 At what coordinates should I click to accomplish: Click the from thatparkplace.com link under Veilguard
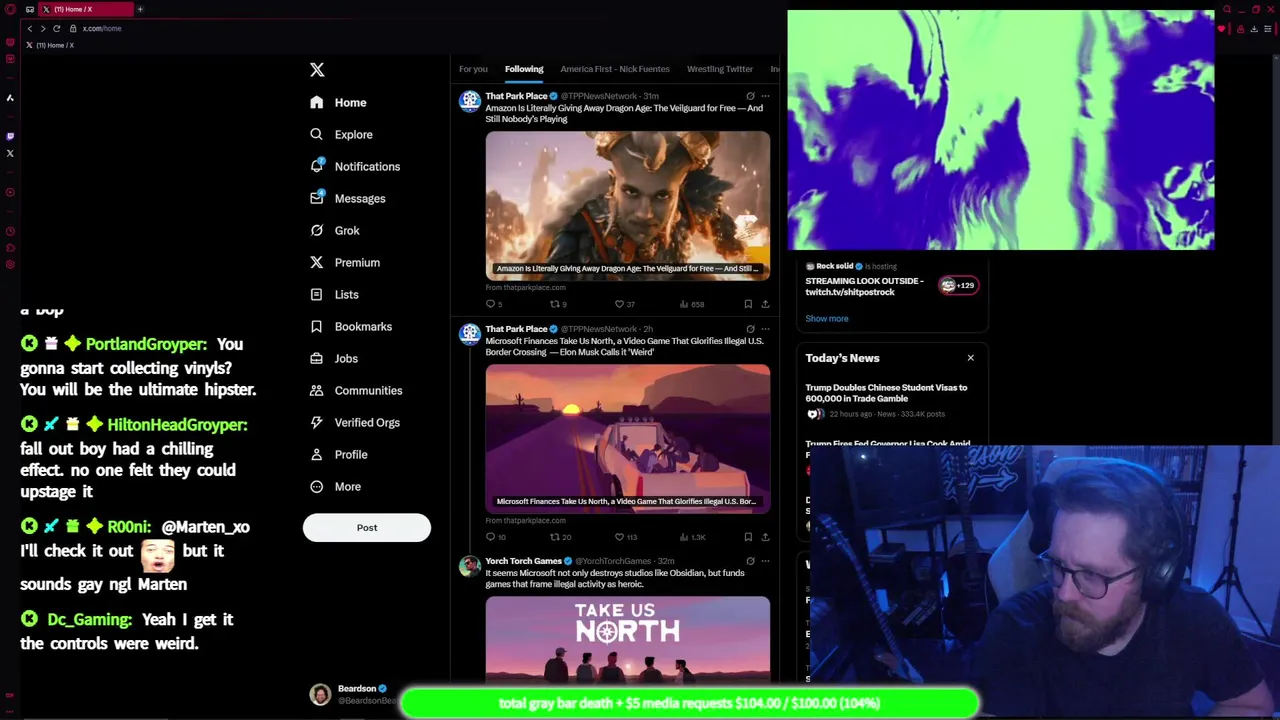526,288
